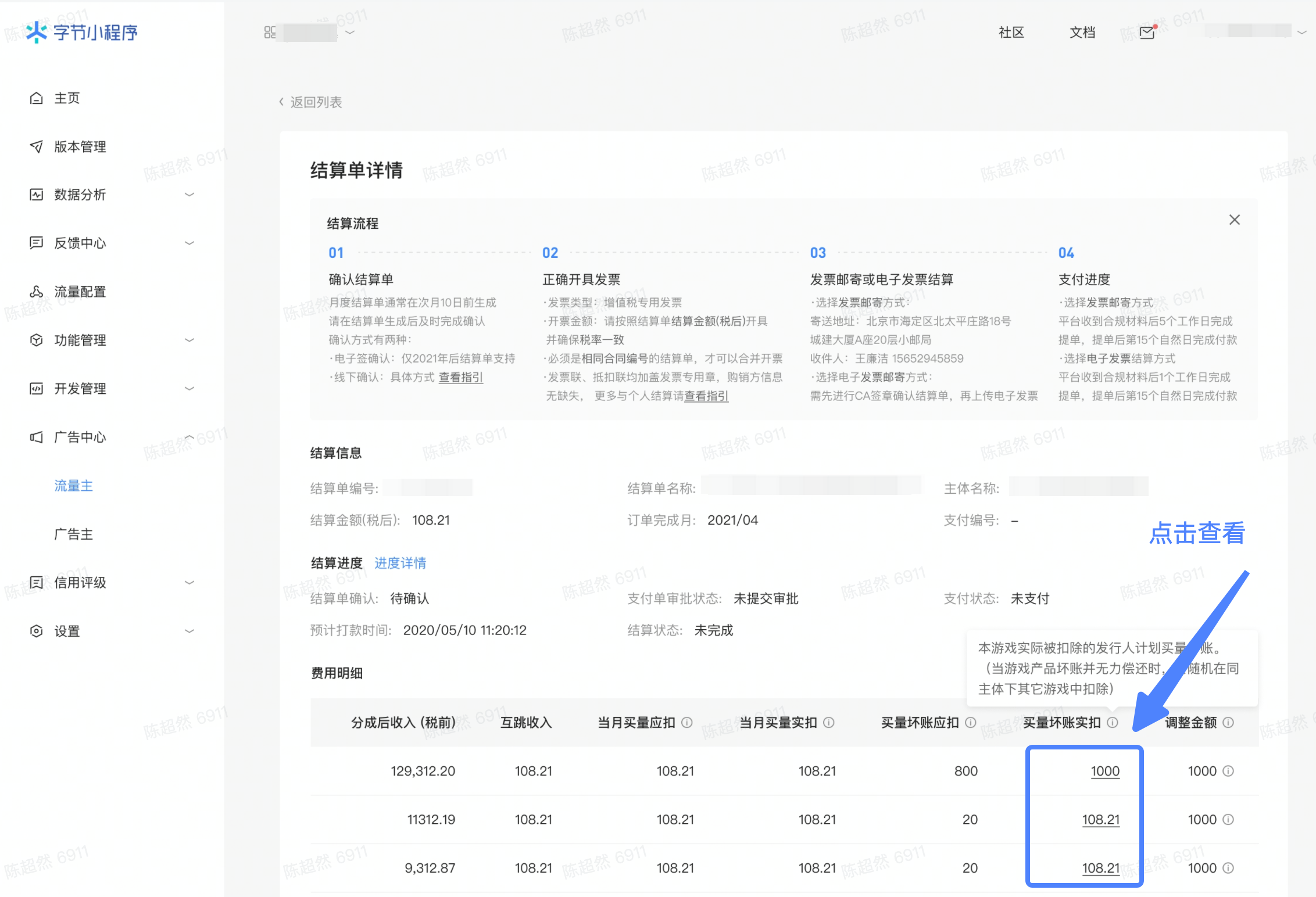Open 版本管理 in the sidebar
1316x897 pixels.
[x=80, y=146]
